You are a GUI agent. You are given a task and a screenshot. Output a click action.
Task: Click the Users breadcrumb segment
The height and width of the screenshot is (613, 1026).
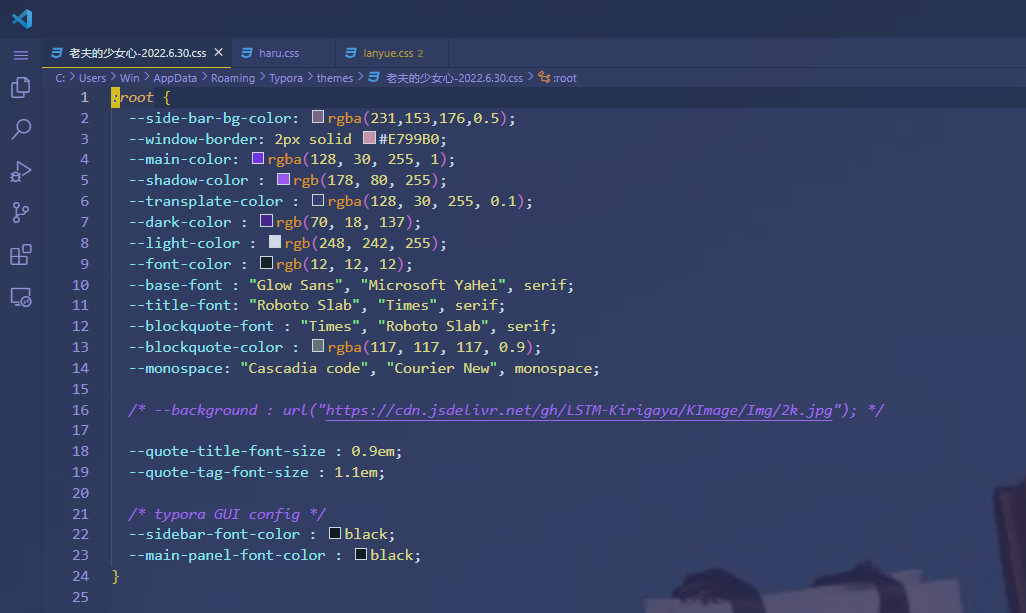[x=92, y=78]
